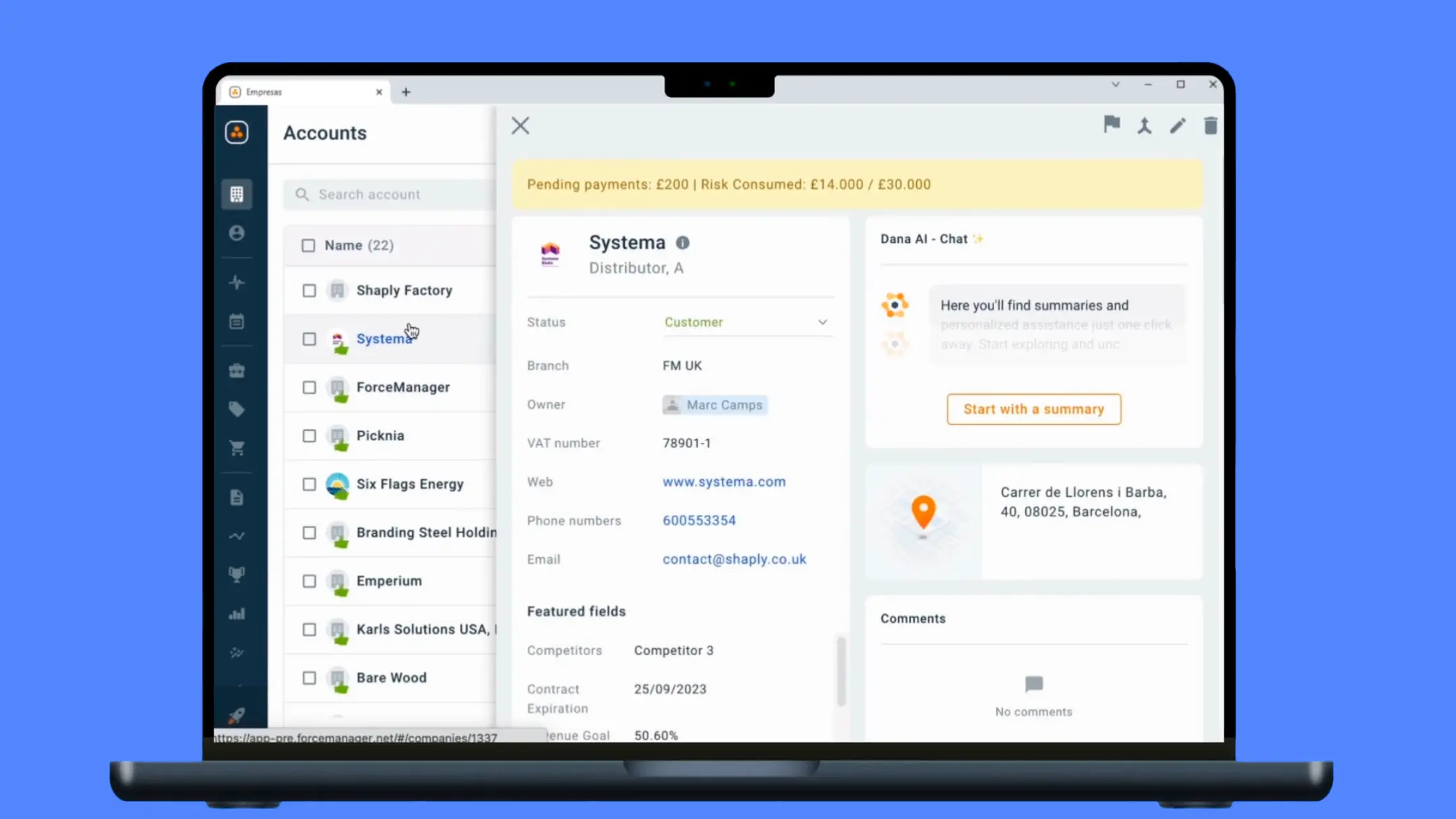The width and height of the screenshot is (1456, 819).
Task: Open the Contacts person icon in sidebar
Action: 237,233
